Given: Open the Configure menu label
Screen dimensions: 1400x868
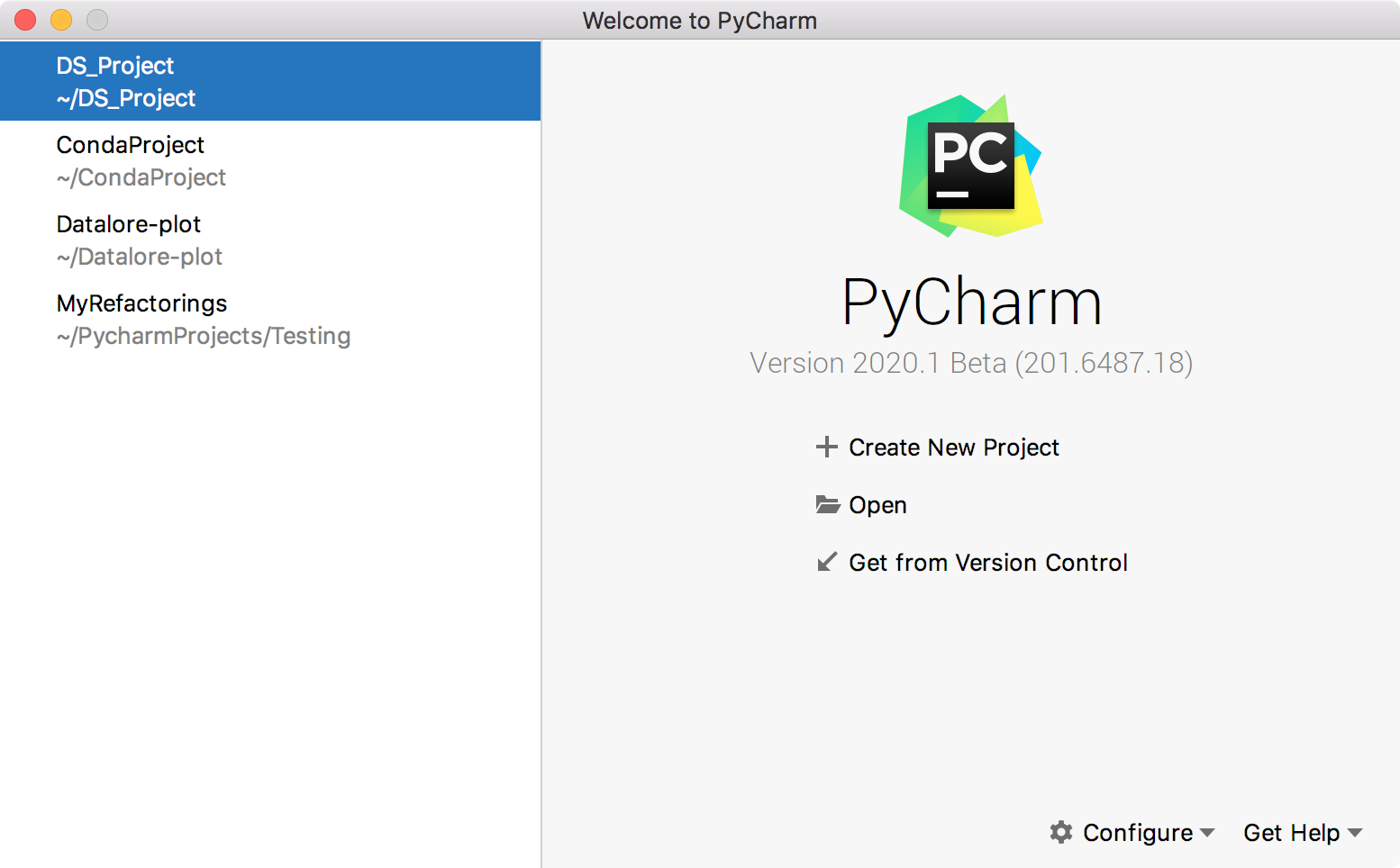Looking at the screenshot, I should pyautogui.click(x=1138, y=833).
